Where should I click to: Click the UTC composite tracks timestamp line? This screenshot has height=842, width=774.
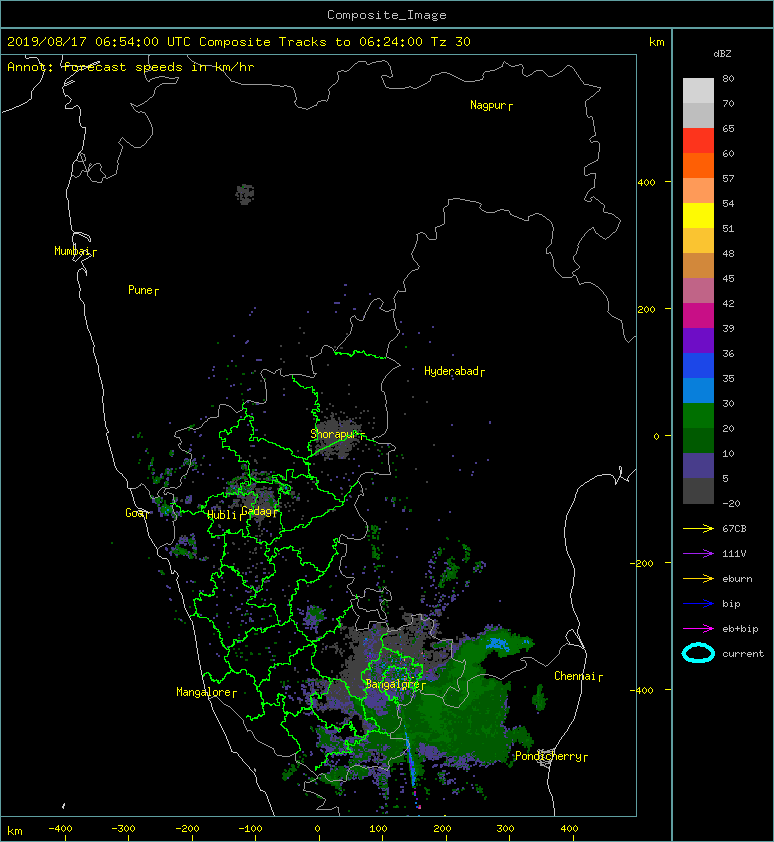point(238,42)
